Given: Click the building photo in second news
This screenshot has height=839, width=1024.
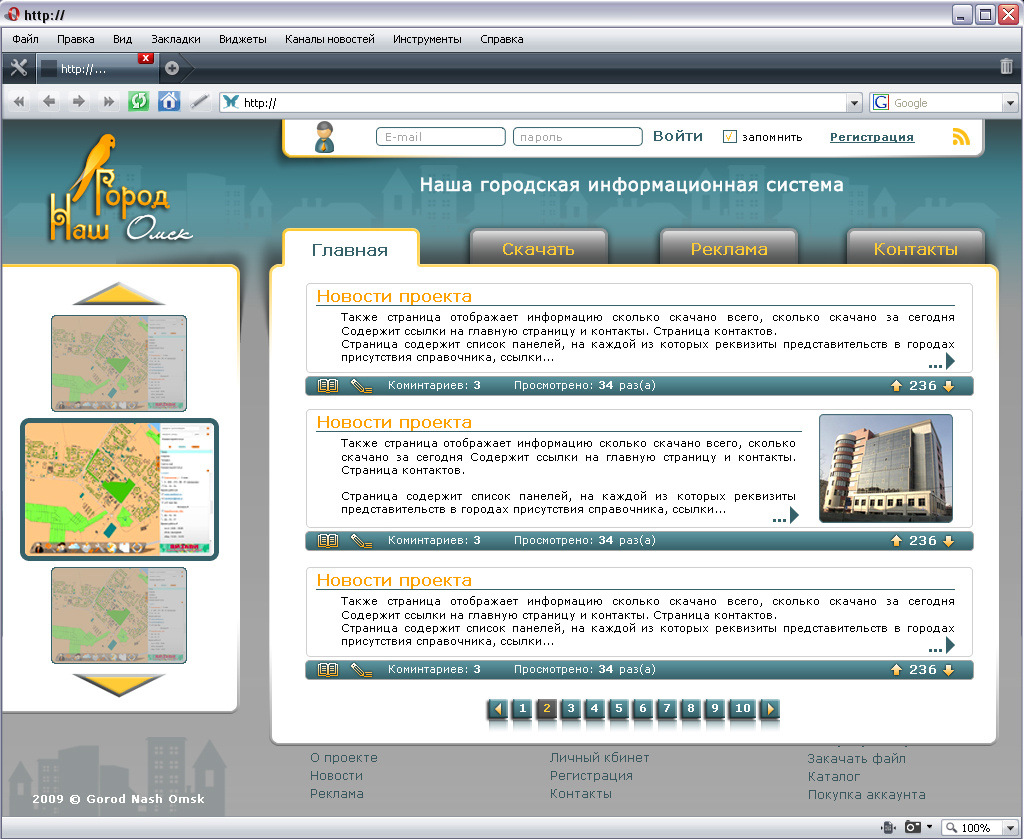Looking at the screenshot, I should pyautogui.click(x=886, y=468).
